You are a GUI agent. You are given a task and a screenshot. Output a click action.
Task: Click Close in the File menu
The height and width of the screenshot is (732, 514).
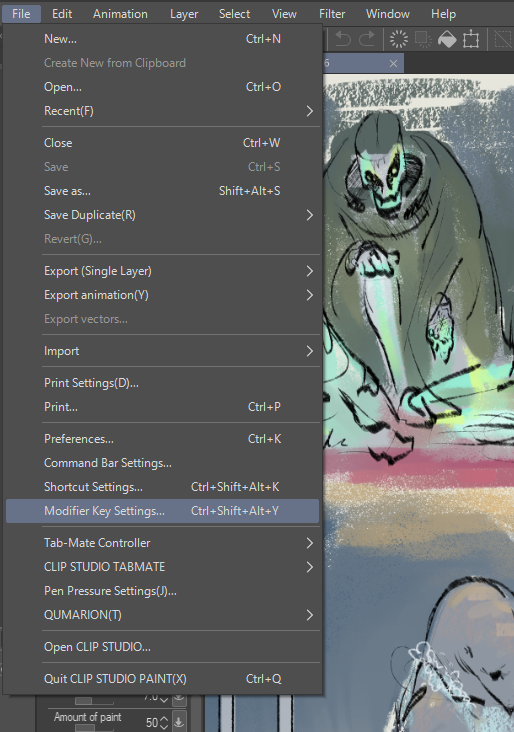tap(162, 143)
